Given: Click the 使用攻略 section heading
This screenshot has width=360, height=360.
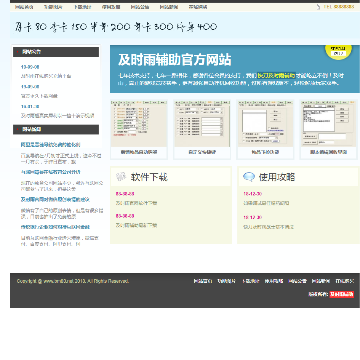Looking at the screenshot, I should tap(277, 177).
